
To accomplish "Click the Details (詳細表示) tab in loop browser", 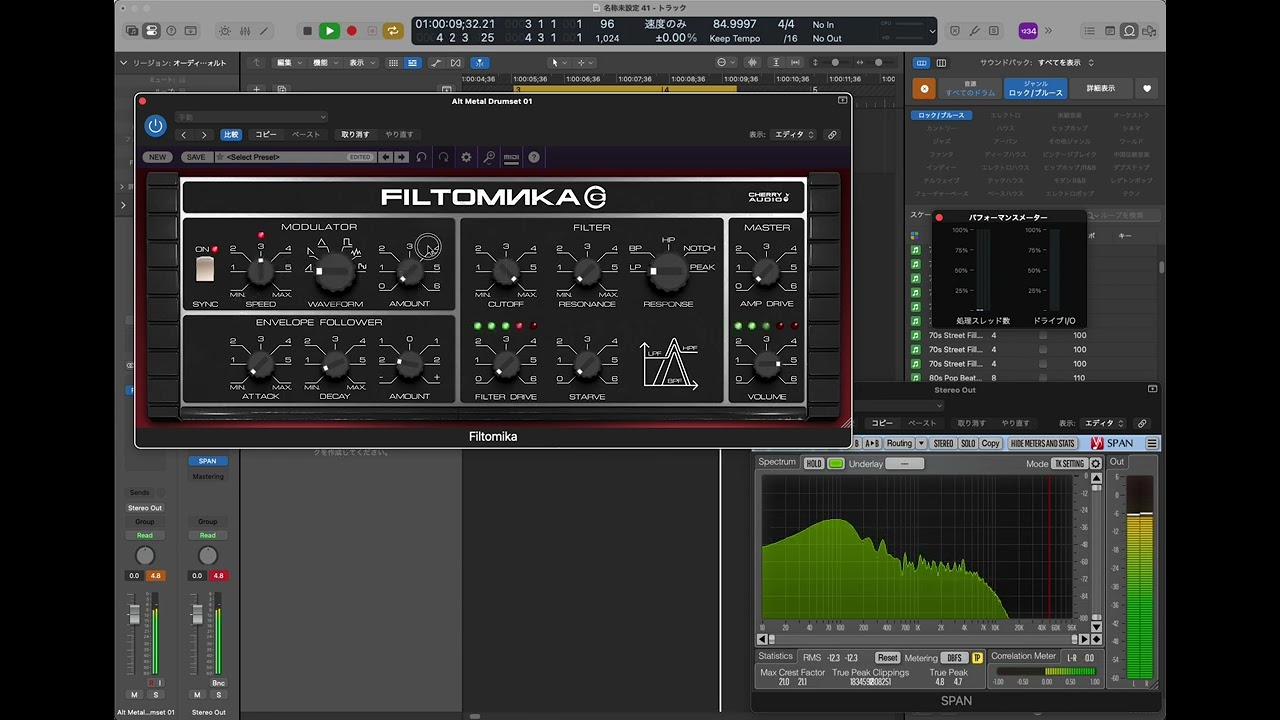I will click(1100, 89).
